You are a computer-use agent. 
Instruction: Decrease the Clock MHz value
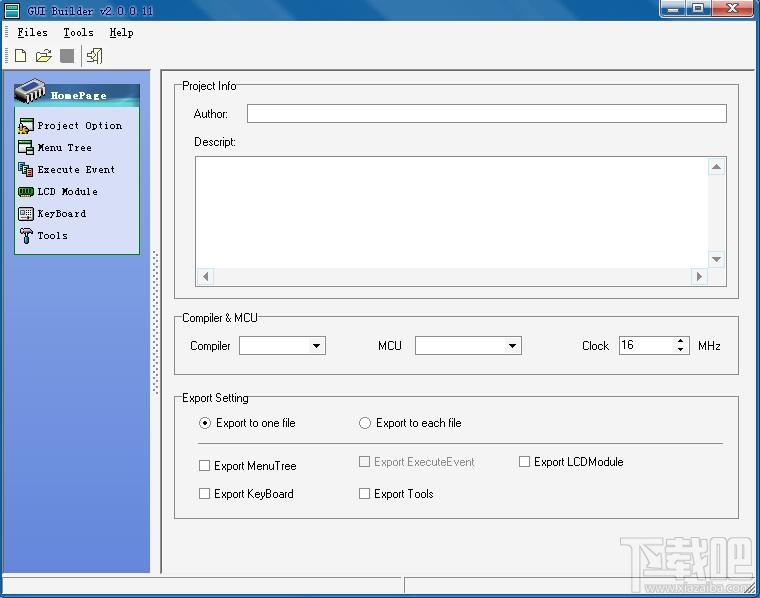[681, 349]
